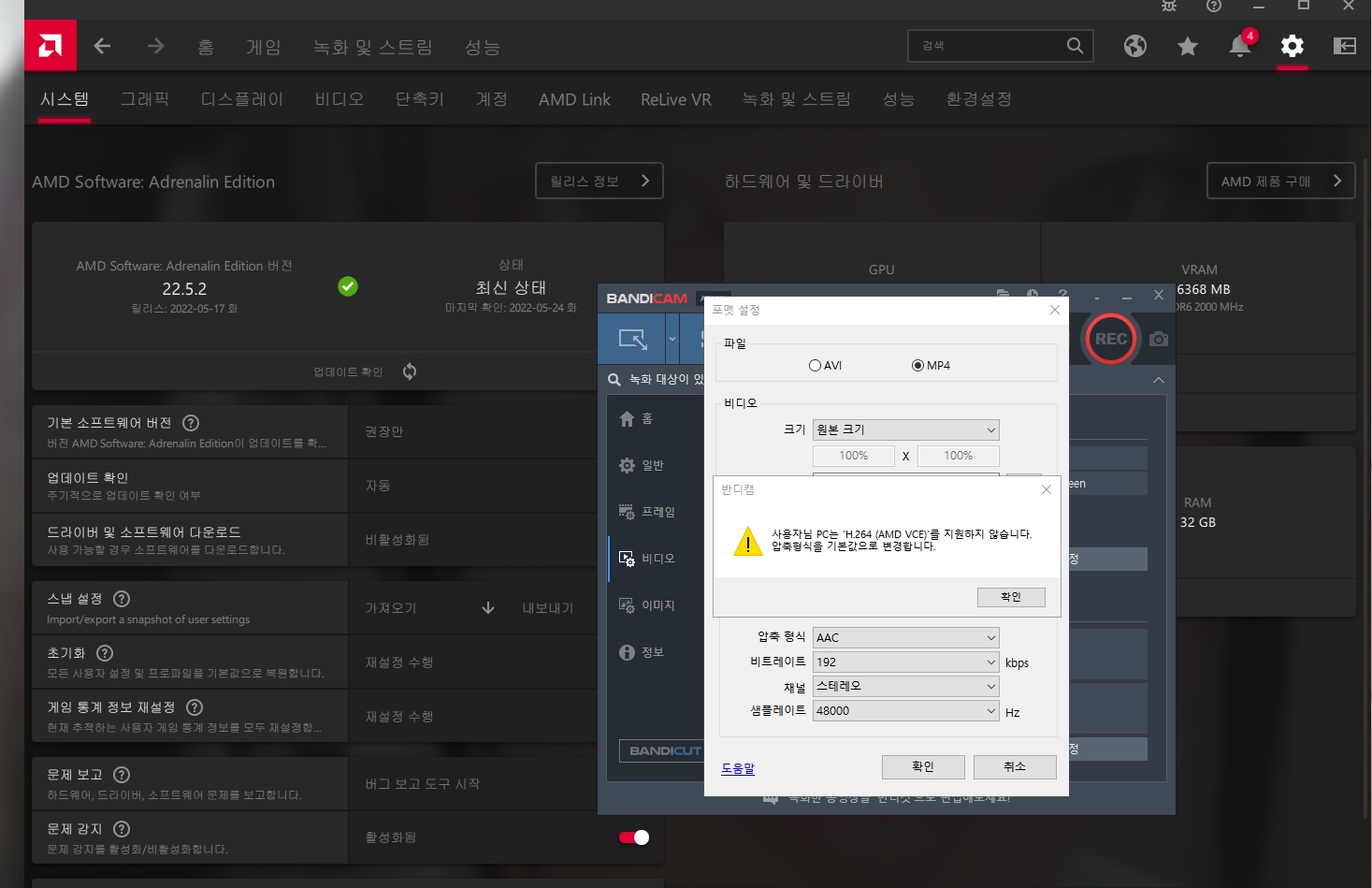Click 확인 in the 포맷 설정 dialog
The width and height of the screenshot is (1372, 888).
point(922,766)
